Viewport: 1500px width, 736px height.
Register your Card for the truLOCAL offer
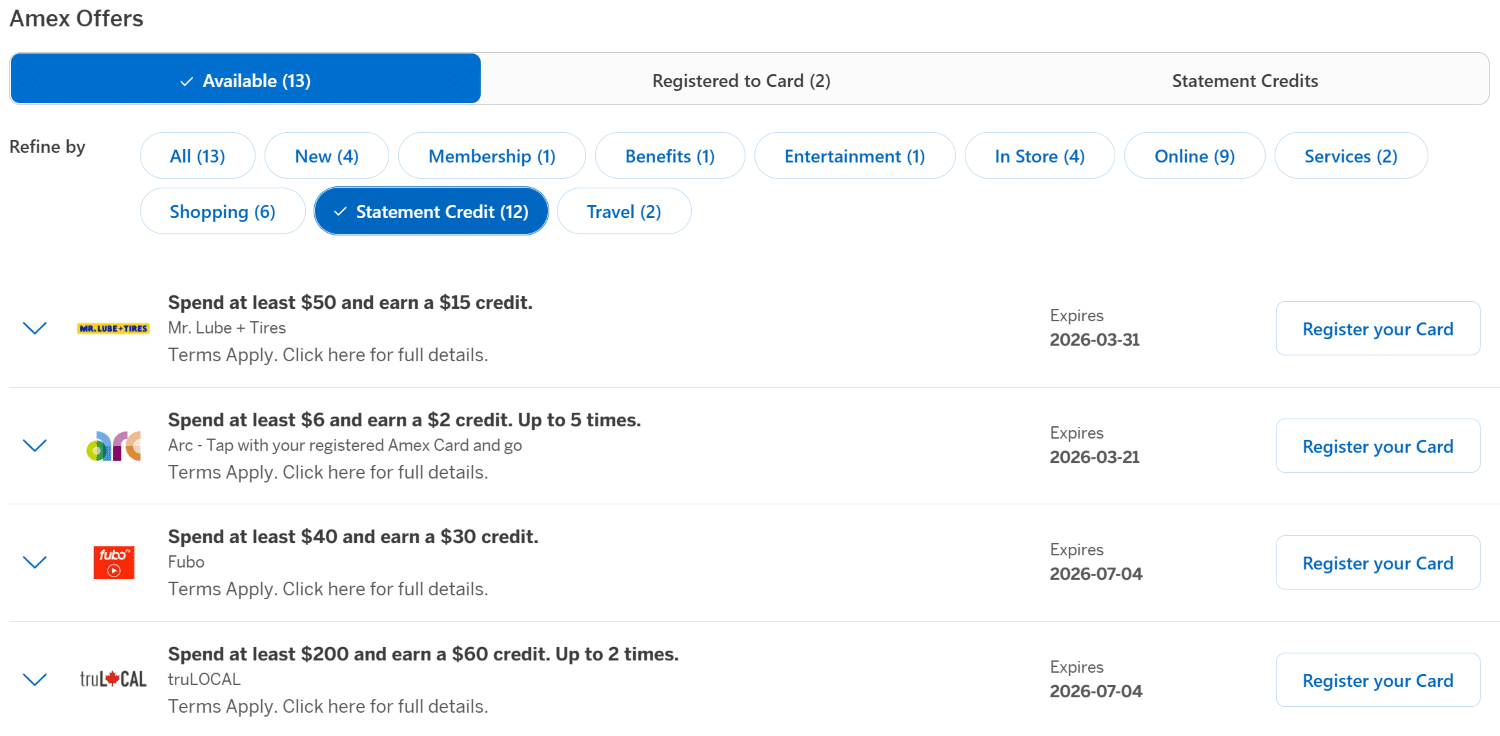pos(1378,679)
